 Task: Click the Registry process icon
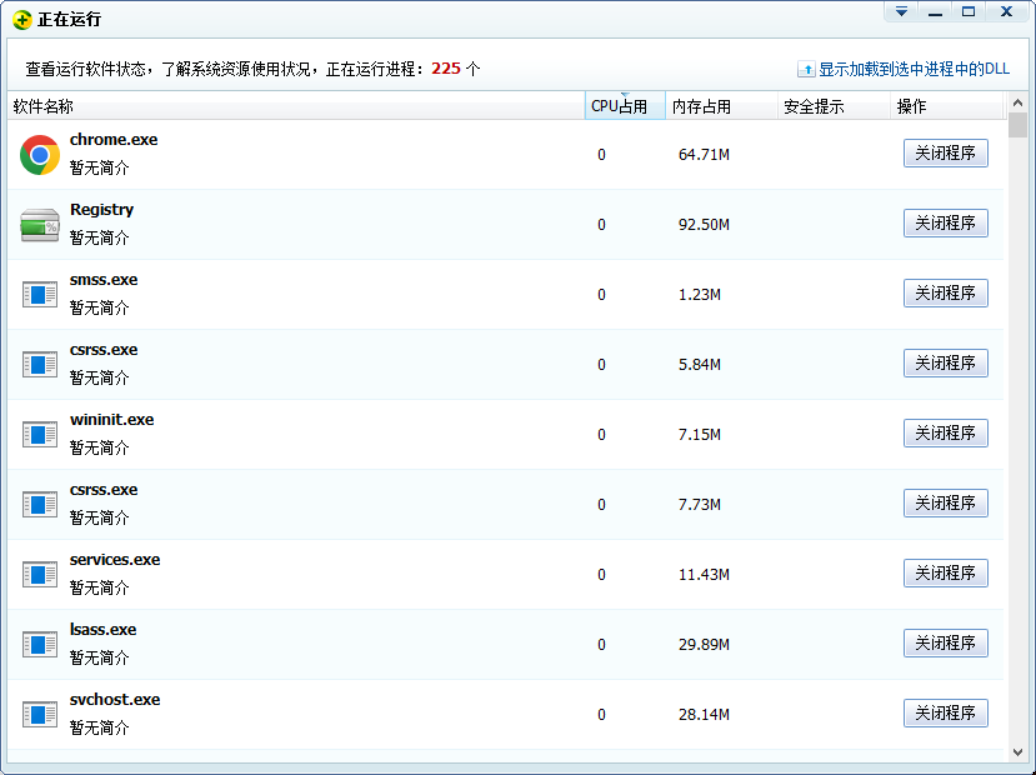pyautogui.click(x=40, y=225)
